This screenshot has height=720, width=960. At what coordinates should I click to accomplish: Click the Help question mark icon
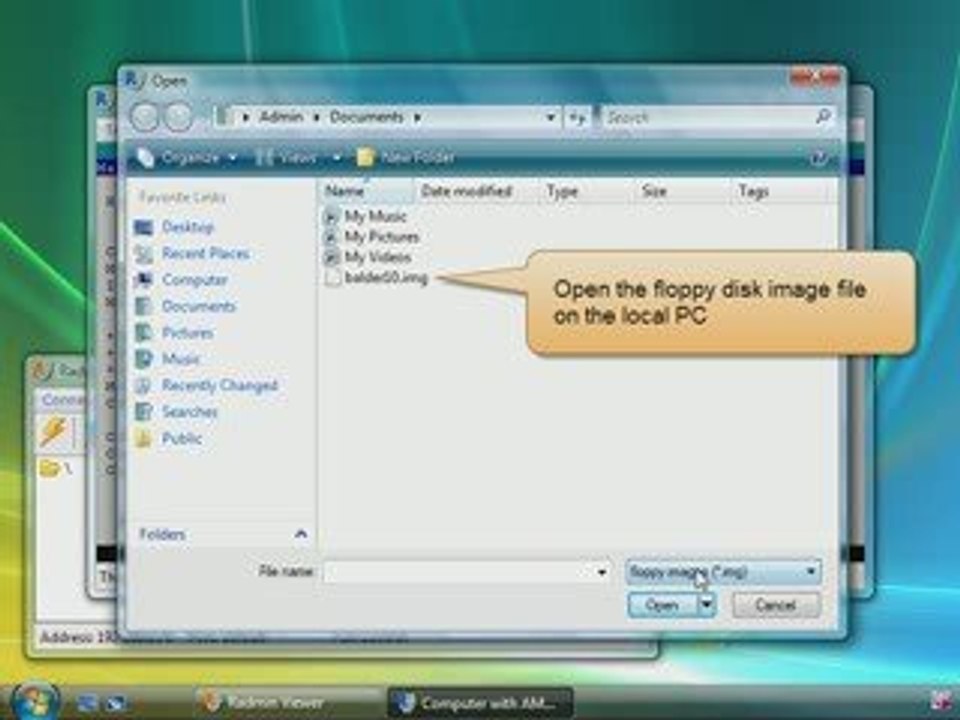tap(819, 159)
